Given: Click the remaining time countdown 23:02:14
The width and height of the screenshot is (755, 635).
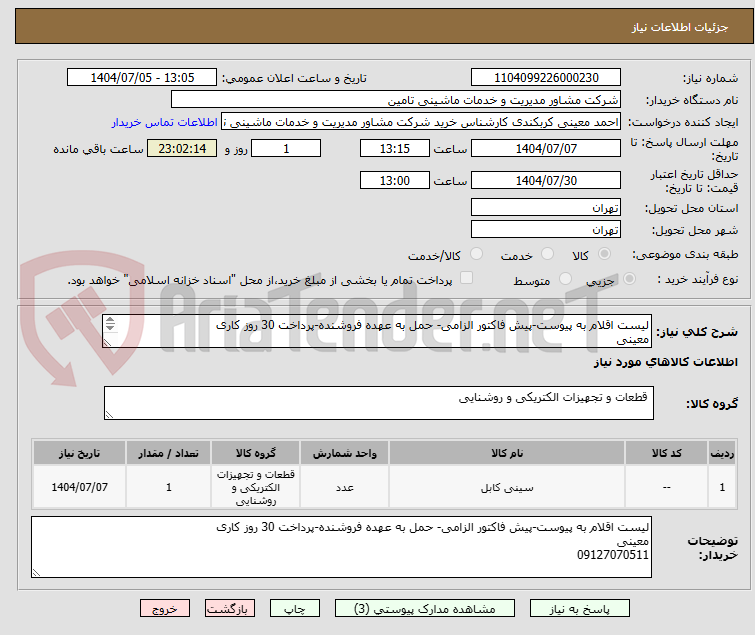Looking at the screenshot, I should pyautogui.click(x=182, y=148).
